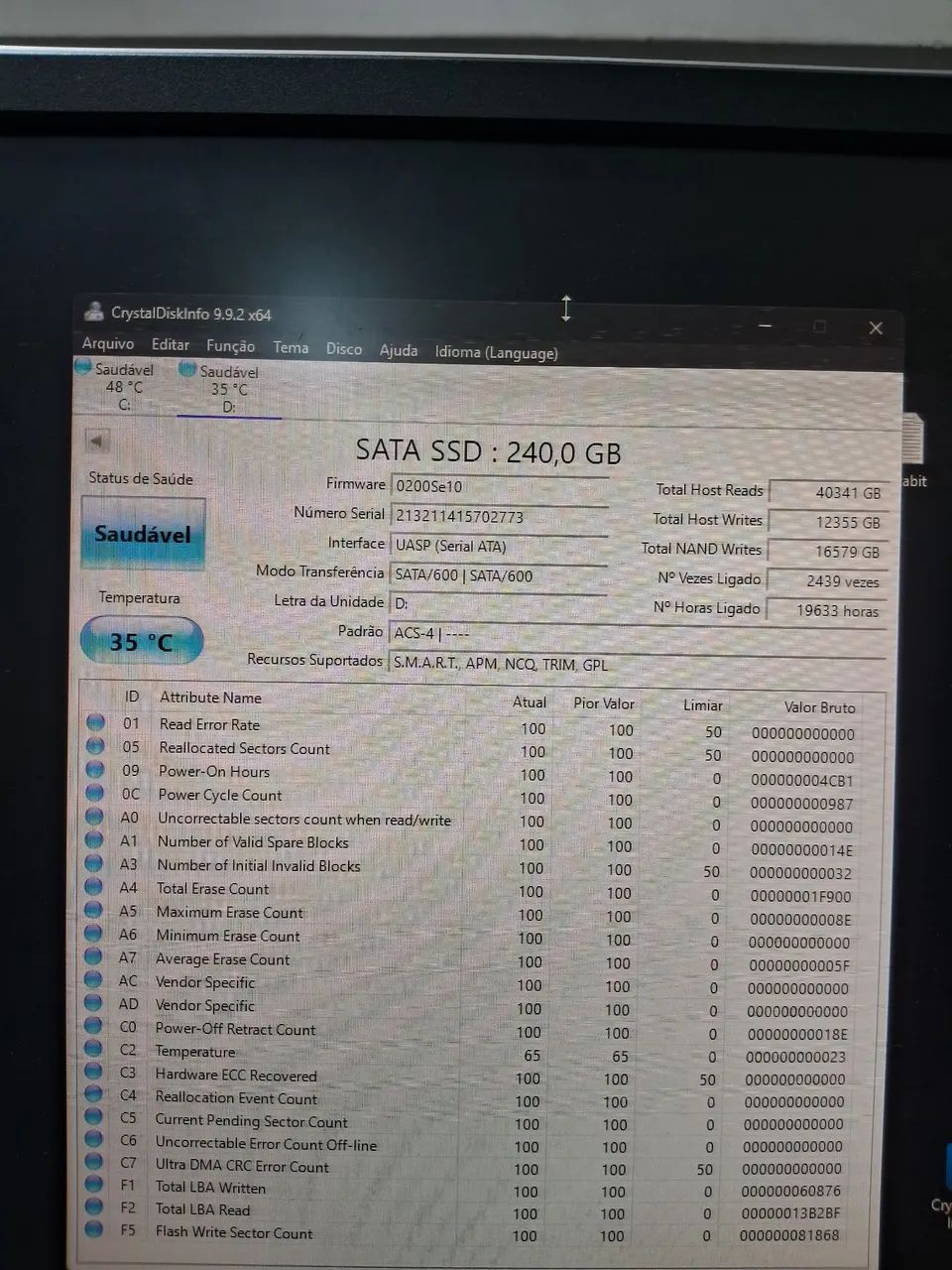Select raw value 000000004CB1 of Power-On Hours
The height and width of the screenshot is (1270, 952).
[x=801, y=780]
